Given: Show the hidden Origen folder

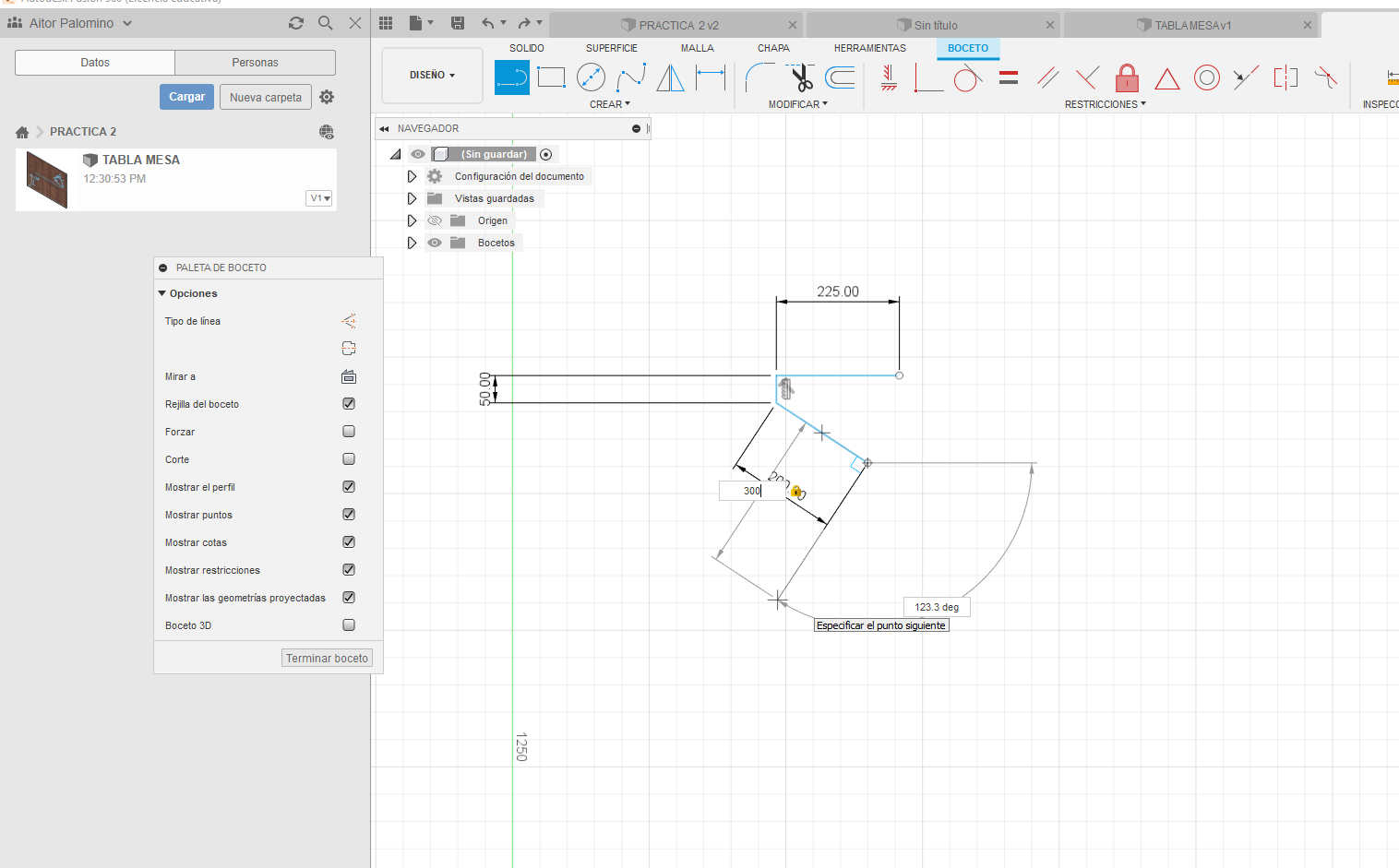Looking at the screenshot, I should (435, 220).
